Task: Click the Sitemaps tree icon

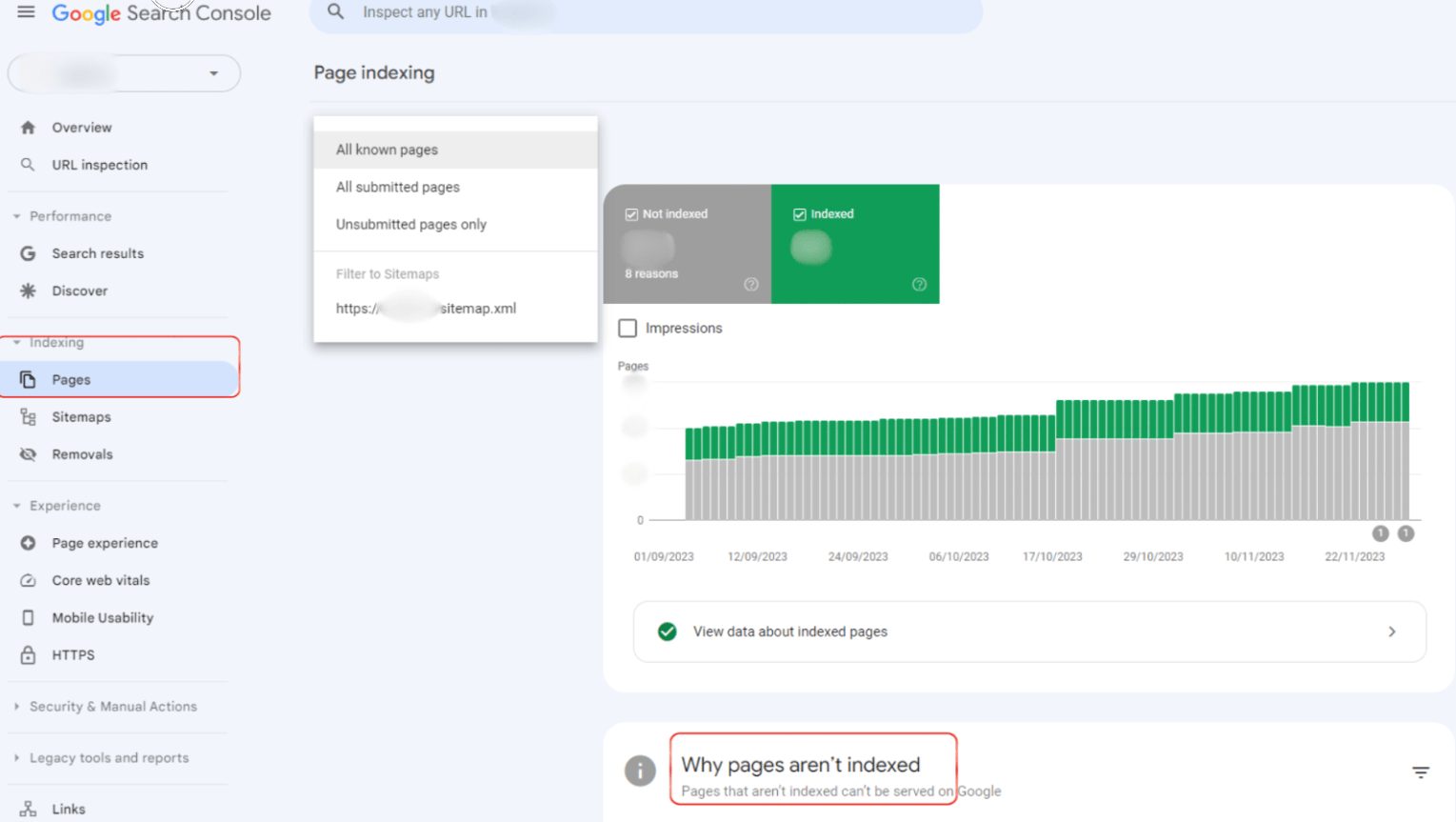Action: [28, 417]
